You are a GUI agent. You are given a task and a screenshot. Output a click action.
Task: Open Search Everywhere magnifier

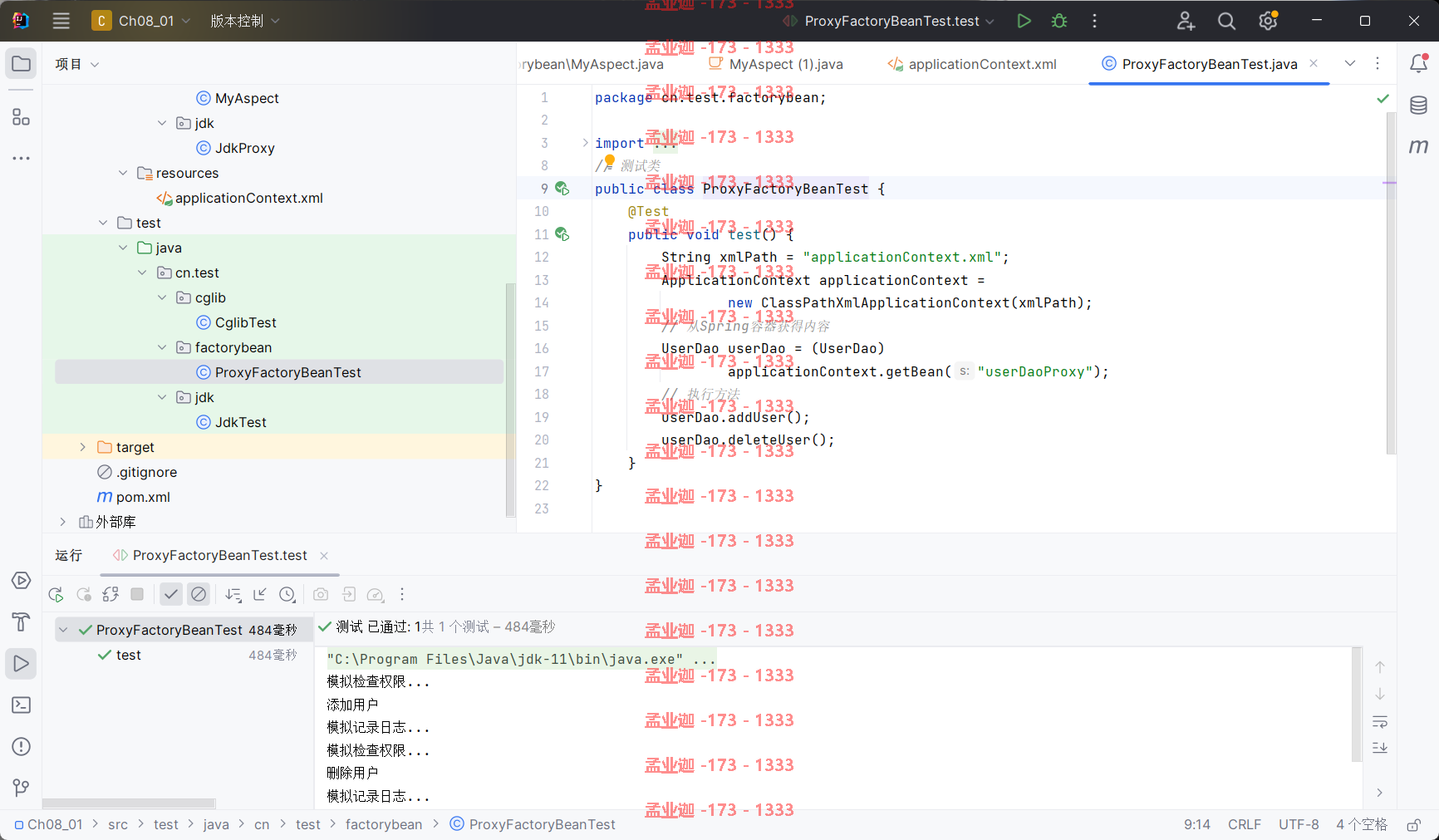point(1226,21)
